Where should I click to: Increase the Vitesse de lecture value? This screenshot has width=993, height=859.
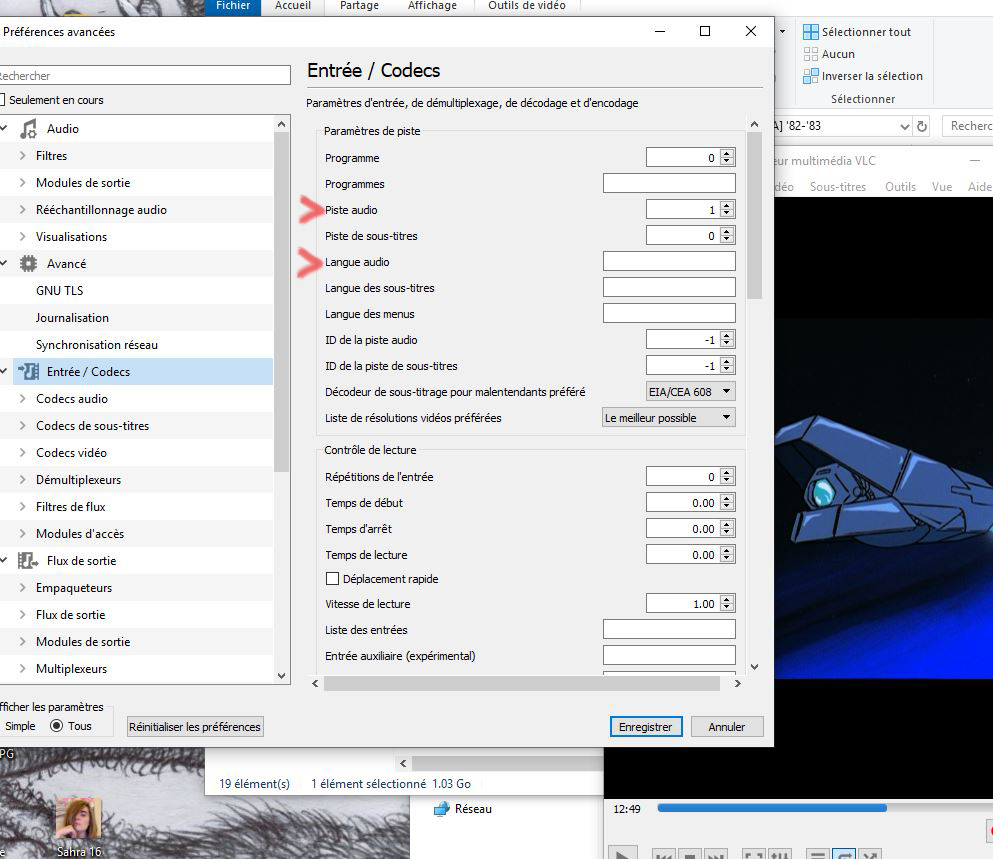pyautogui.click(x=727, y=599)
